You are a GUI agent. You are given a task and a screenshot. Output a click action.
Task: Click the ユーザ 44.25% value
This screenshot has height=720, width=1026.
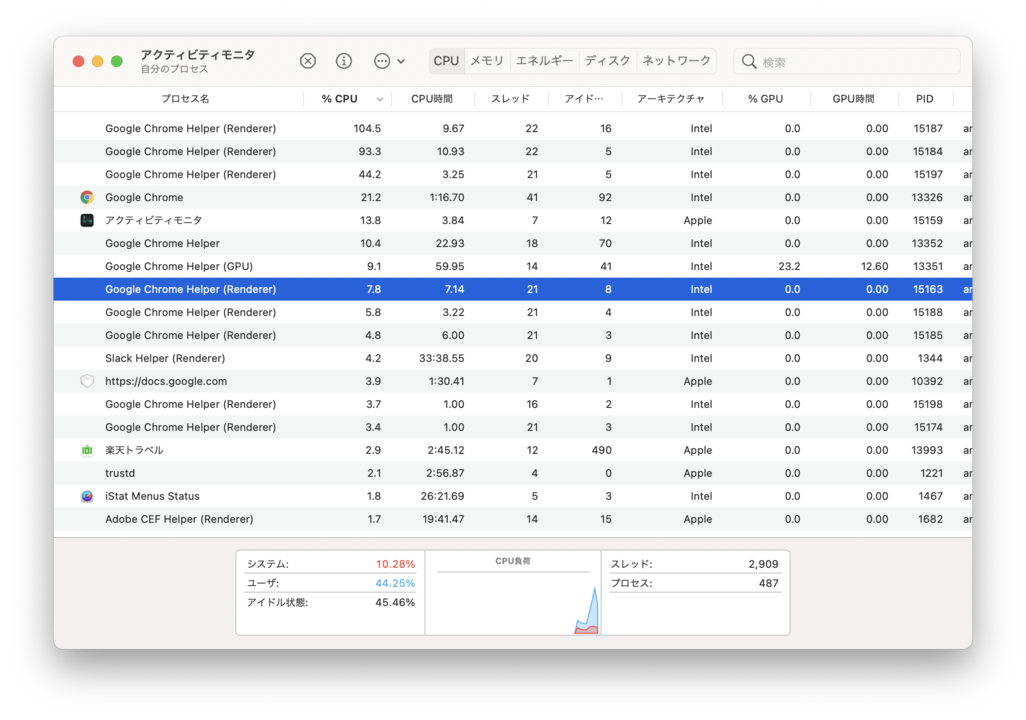[x=395, y=583]
